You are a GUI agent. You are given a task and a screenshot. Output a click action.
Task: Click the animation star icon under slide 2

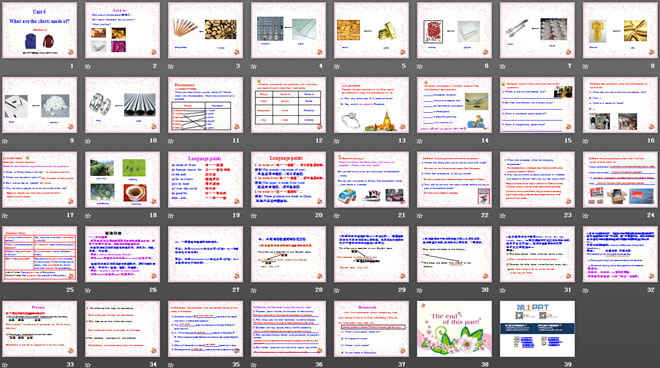pyautogui.click(x=88, y=67)
